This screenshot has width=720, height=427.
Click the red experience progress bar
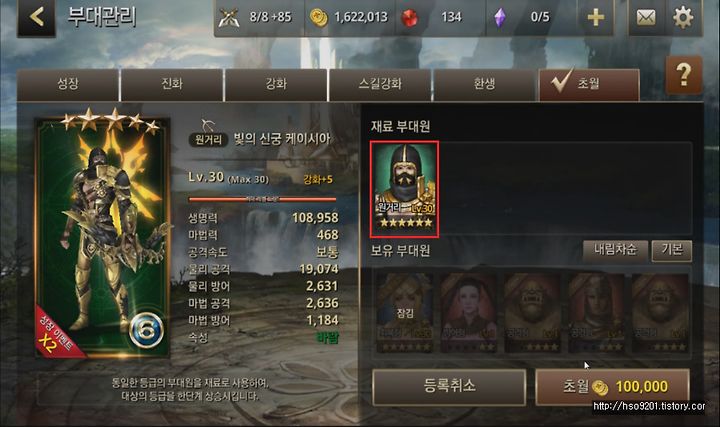click(x=262, y=199)
